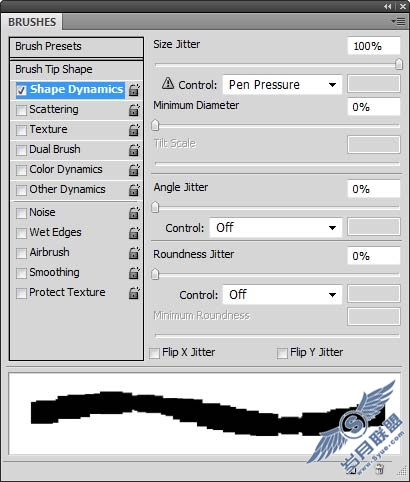Image resolution: width=410 pixels, height=482 pixels.
Task: Open the Angle Jitter control dropdown
Action: pyautogui.click(x=276, y=228)
